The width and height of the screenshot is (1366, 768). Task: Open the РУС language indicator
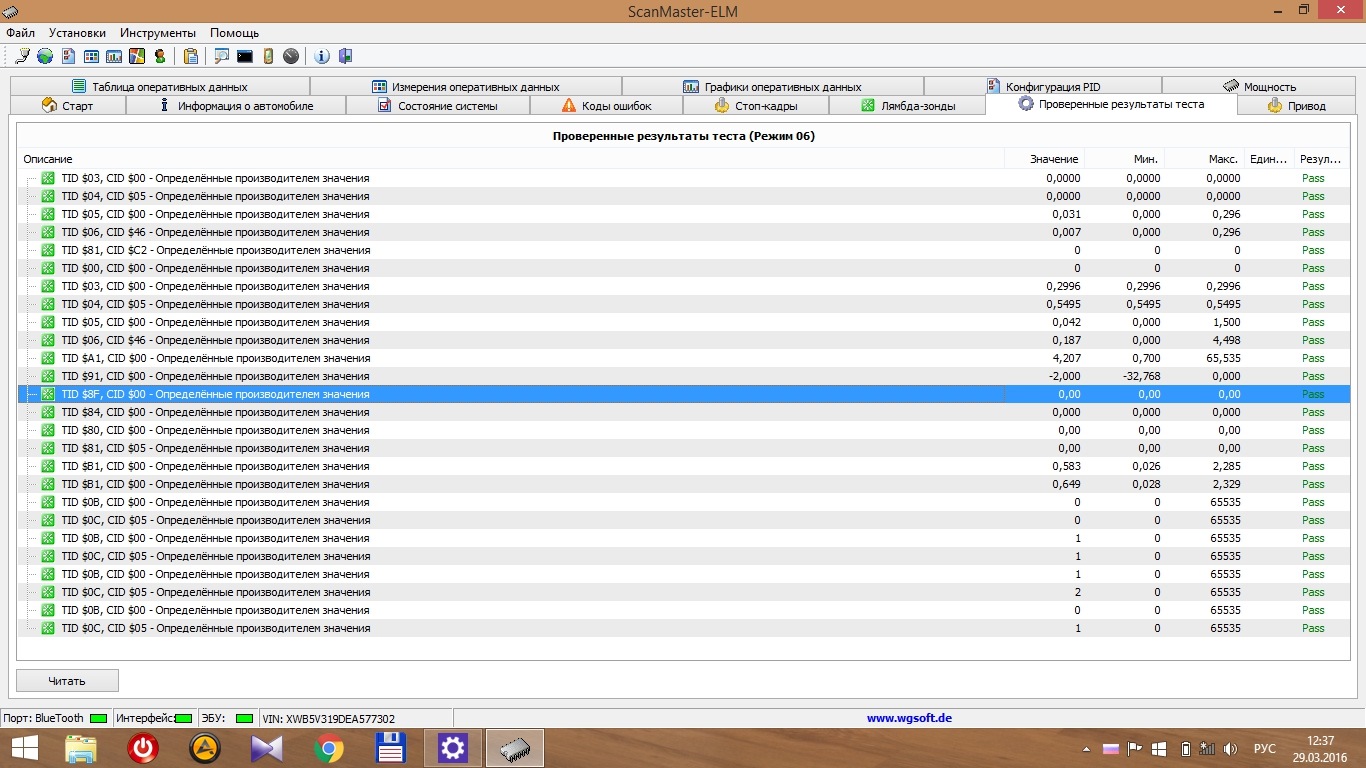(1265, 748)
